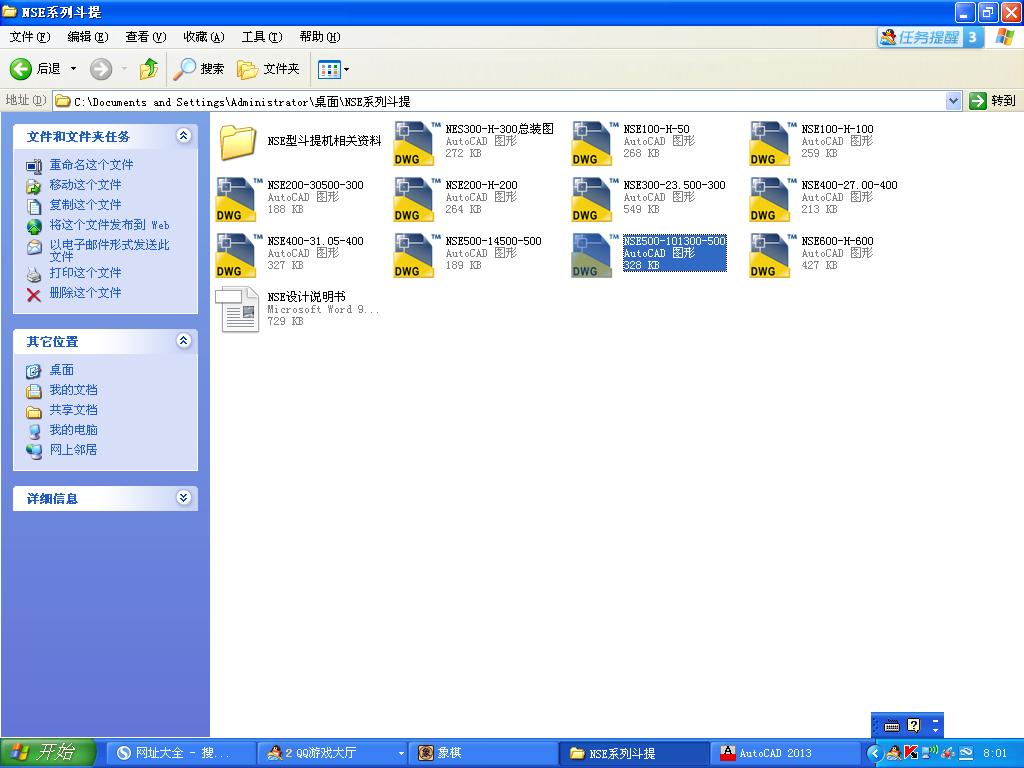
Task: Click the volume icon in the tray
Action: click(929, 753)
